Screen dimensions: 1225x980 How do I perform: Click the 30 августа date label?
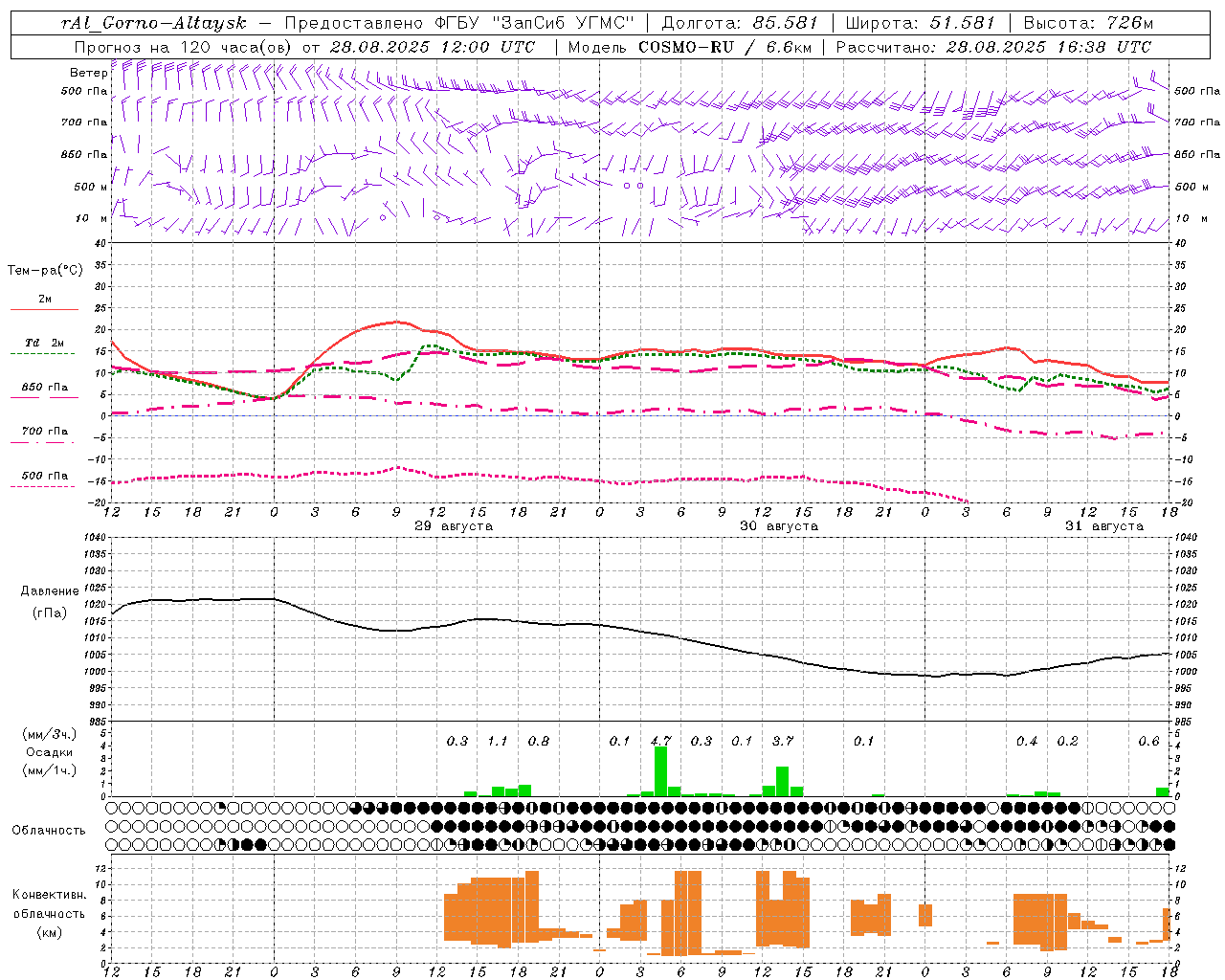tap(779, 526)
